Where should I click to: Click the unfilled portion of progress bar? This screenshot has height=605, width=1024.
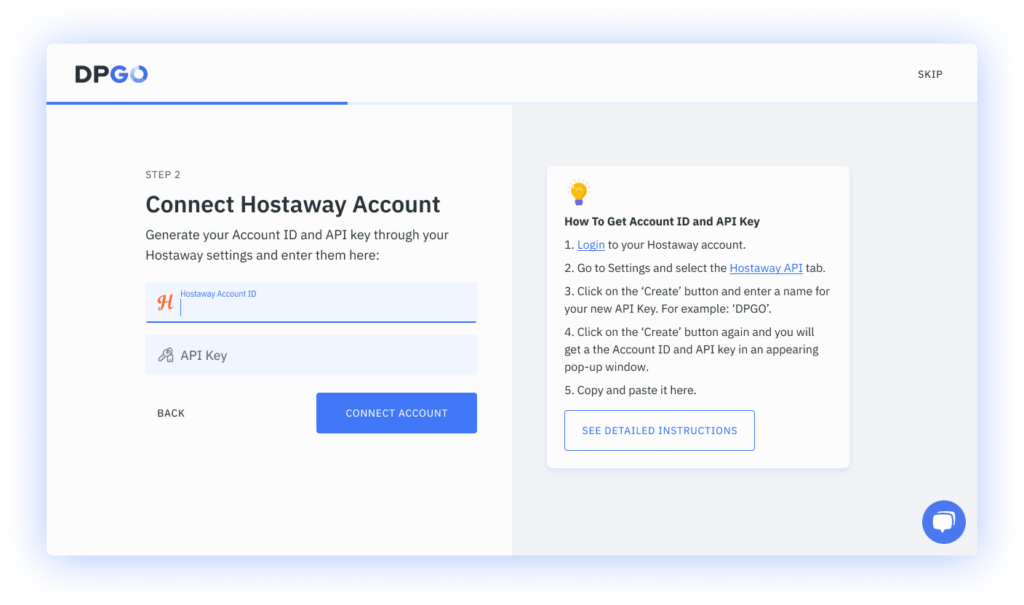pos(662,103)
